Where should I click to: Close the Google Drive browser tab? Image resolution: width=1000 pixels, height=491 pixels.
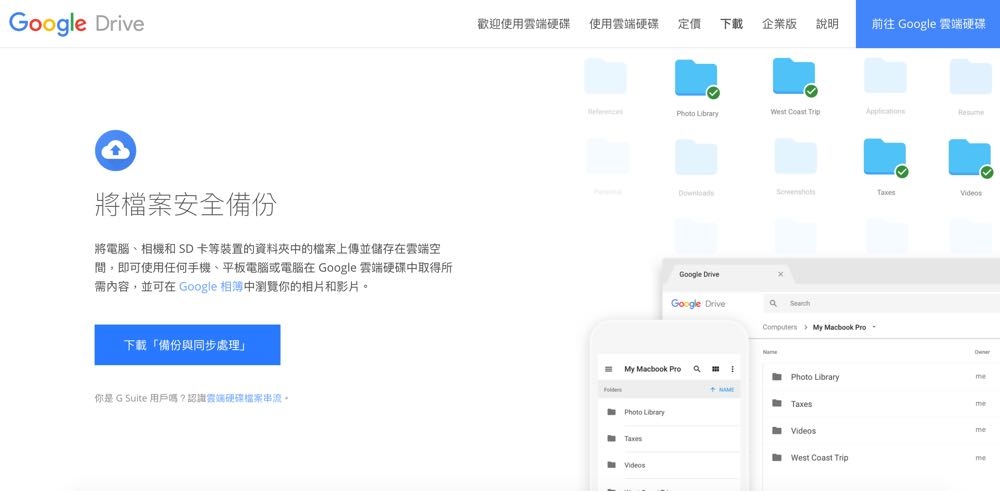pos(780,274)
